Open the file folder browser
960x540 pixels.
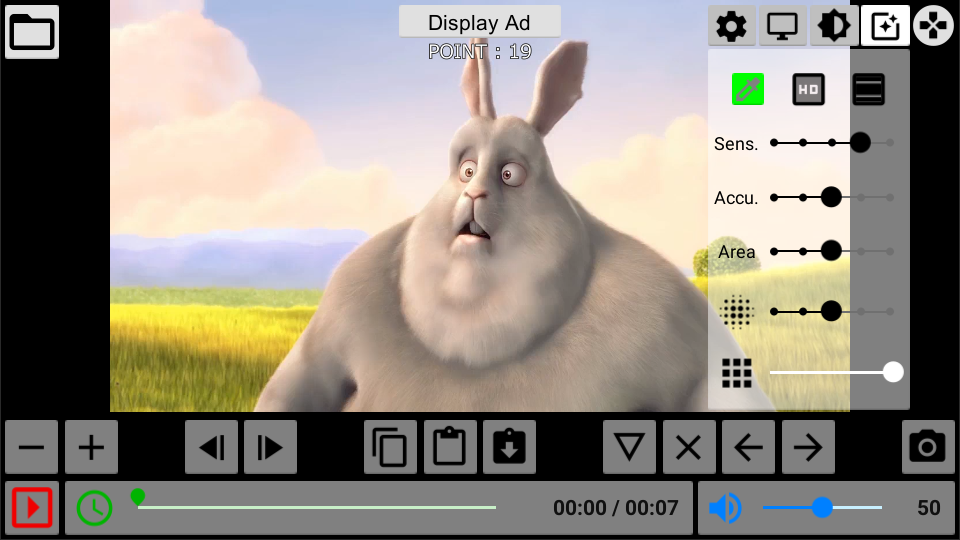point(32,32)
